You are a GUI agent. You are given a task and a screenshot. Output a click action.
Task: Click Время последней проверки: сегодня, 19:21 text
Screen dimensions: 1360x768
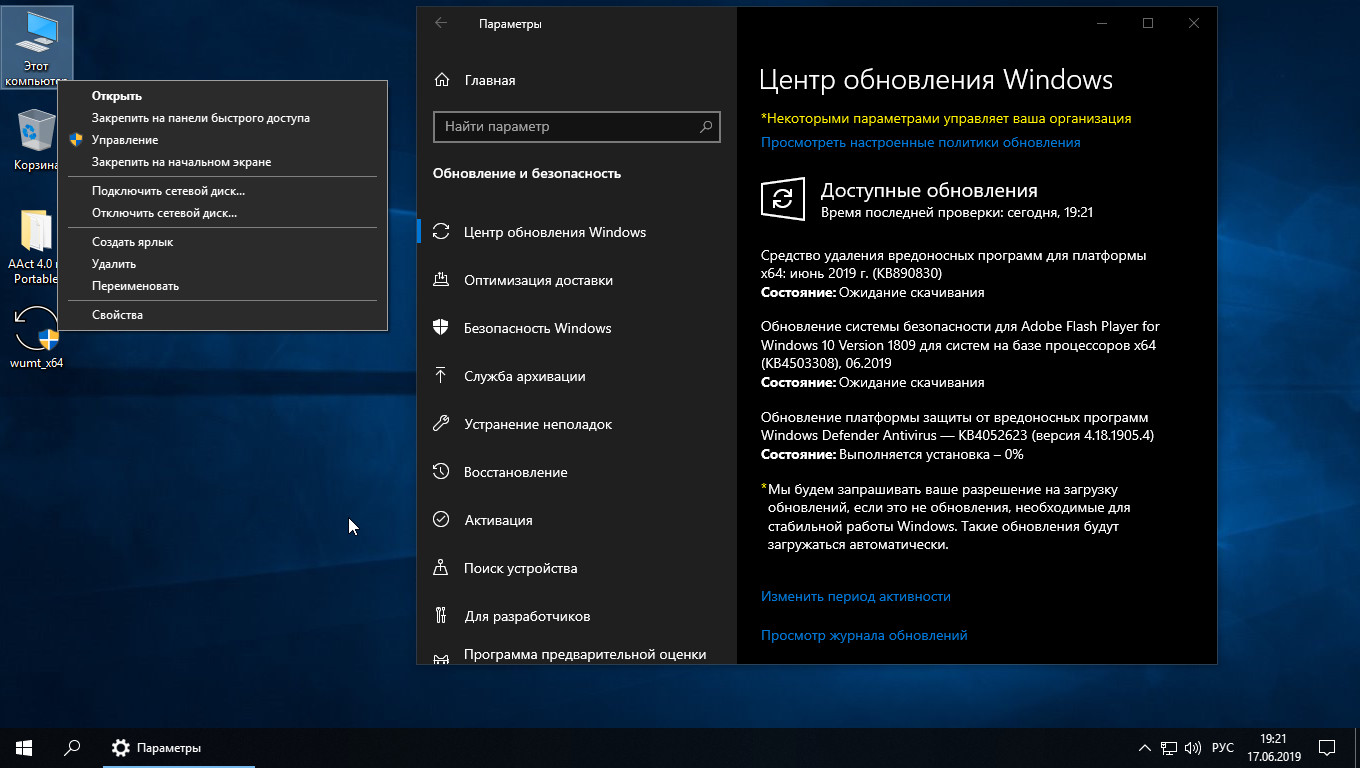(x=957, y=212)
